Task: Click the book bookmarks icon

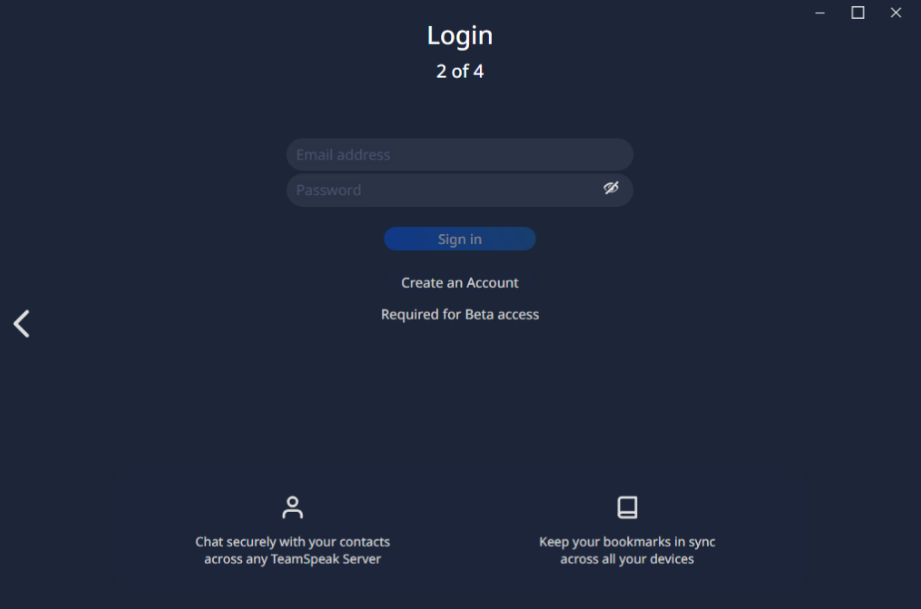Action: 627,507
